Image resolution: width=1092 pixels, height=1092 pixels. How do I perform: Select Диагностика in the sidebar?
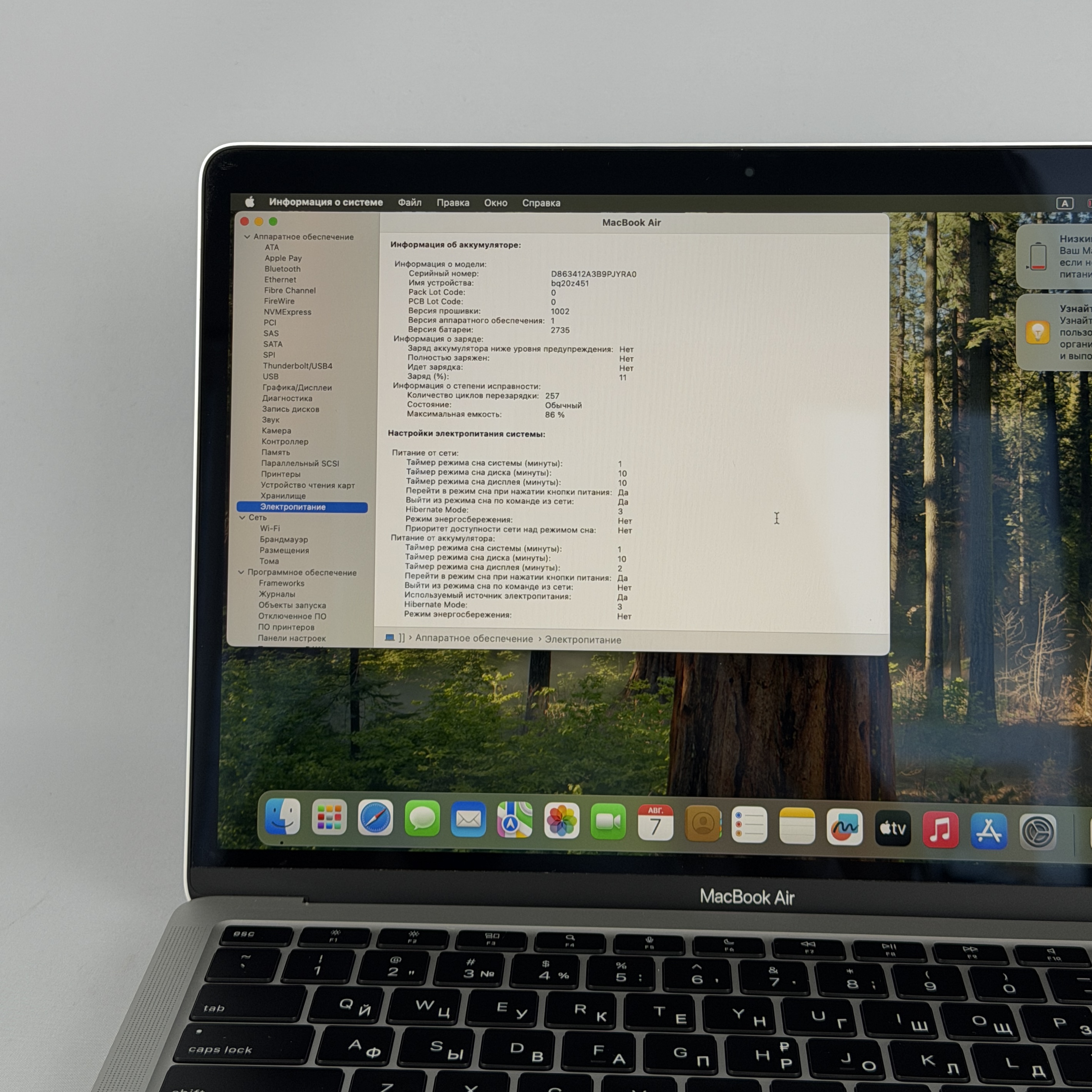pyautogui.click(x=287, y=398)
